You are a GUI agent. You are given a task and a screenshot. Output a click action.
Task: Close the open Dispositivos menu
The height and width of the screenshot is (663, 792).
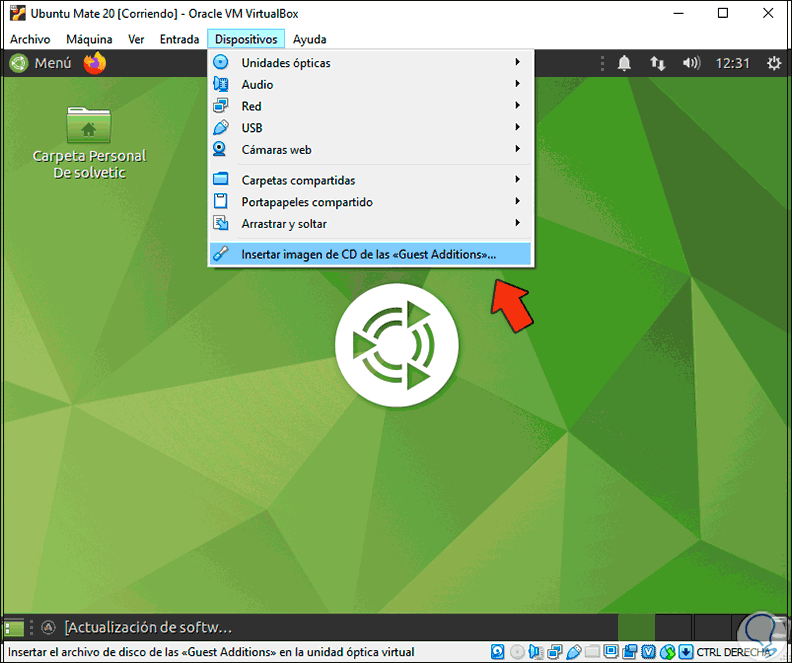tap(246, 39)
